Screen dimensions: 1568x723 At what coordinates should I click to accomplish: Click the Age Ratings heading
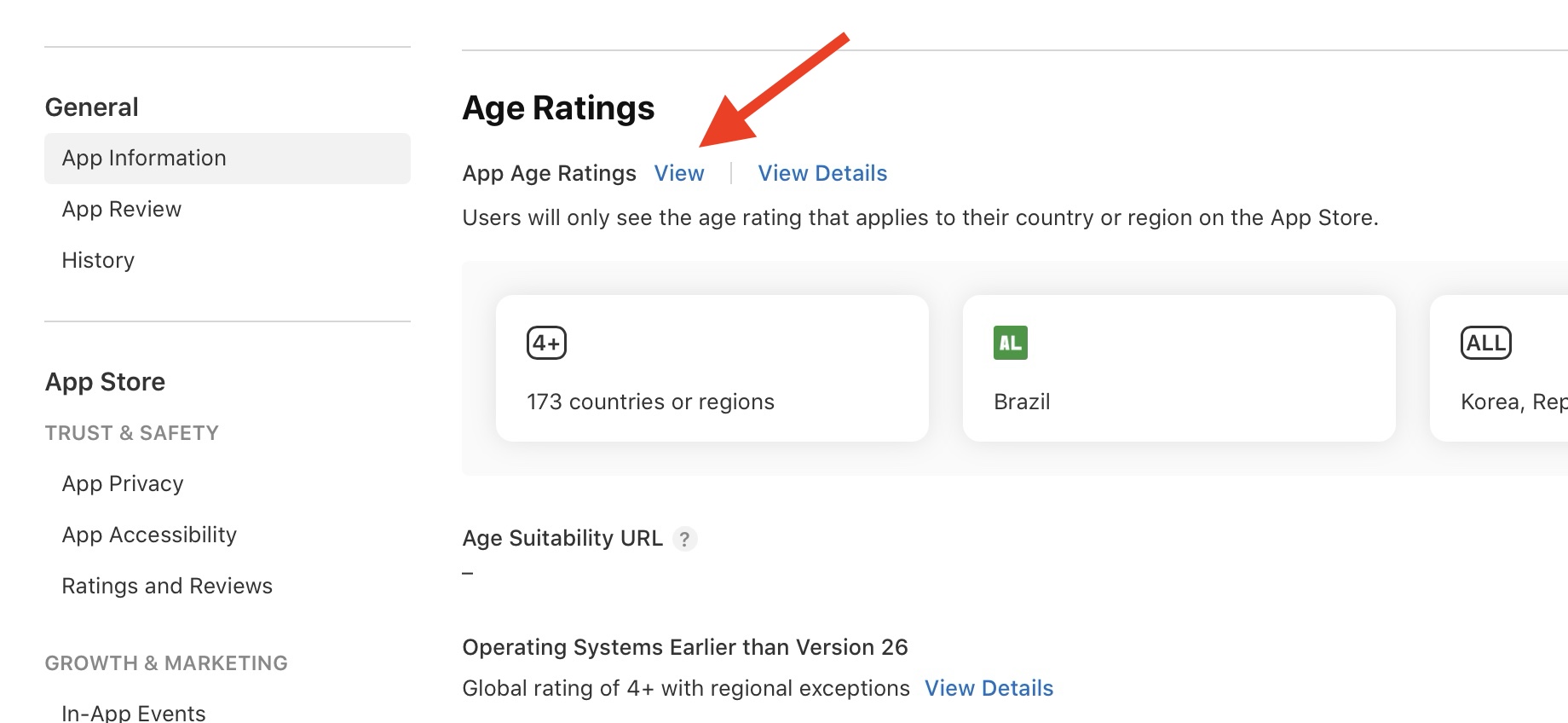(558, 108)
